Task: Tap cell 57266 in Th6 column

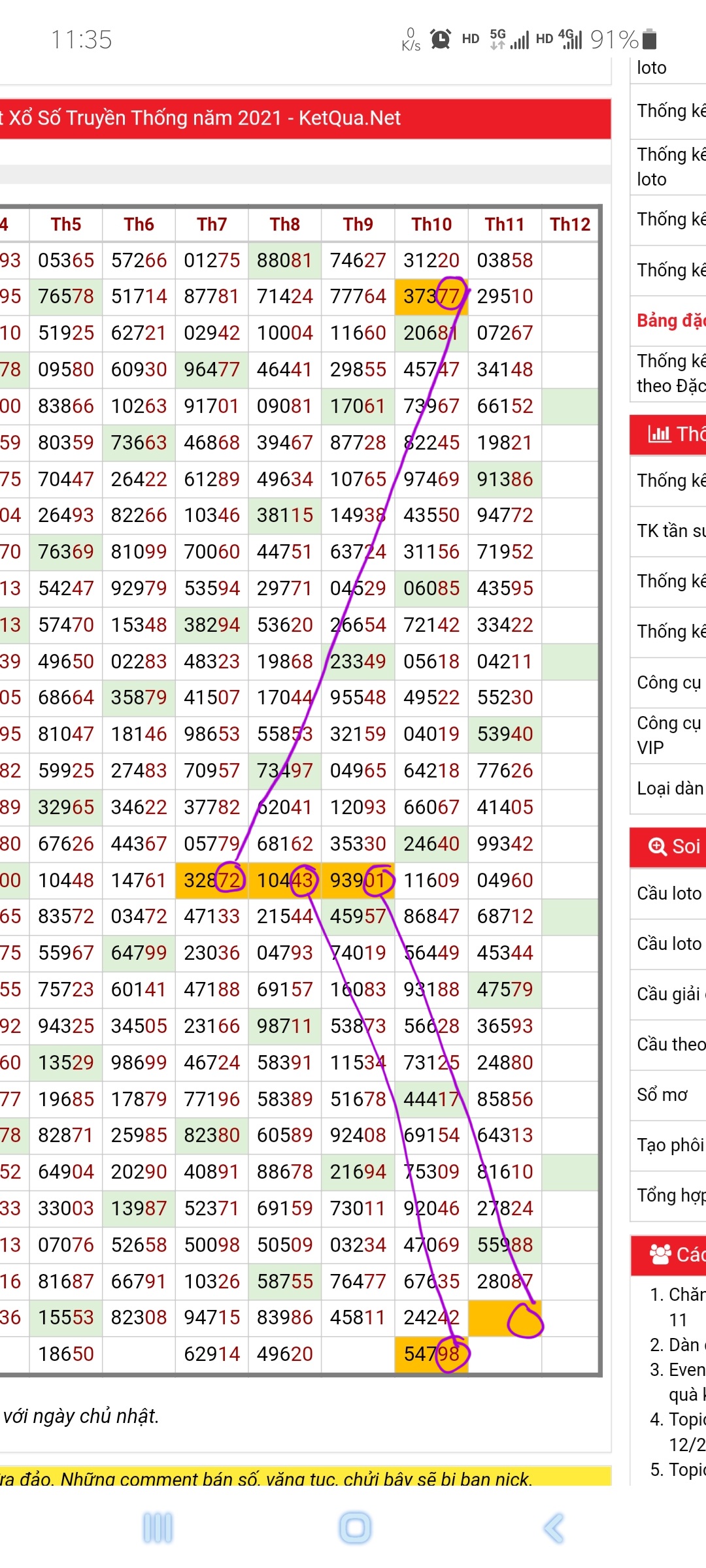Action: [x=139, y=260]
